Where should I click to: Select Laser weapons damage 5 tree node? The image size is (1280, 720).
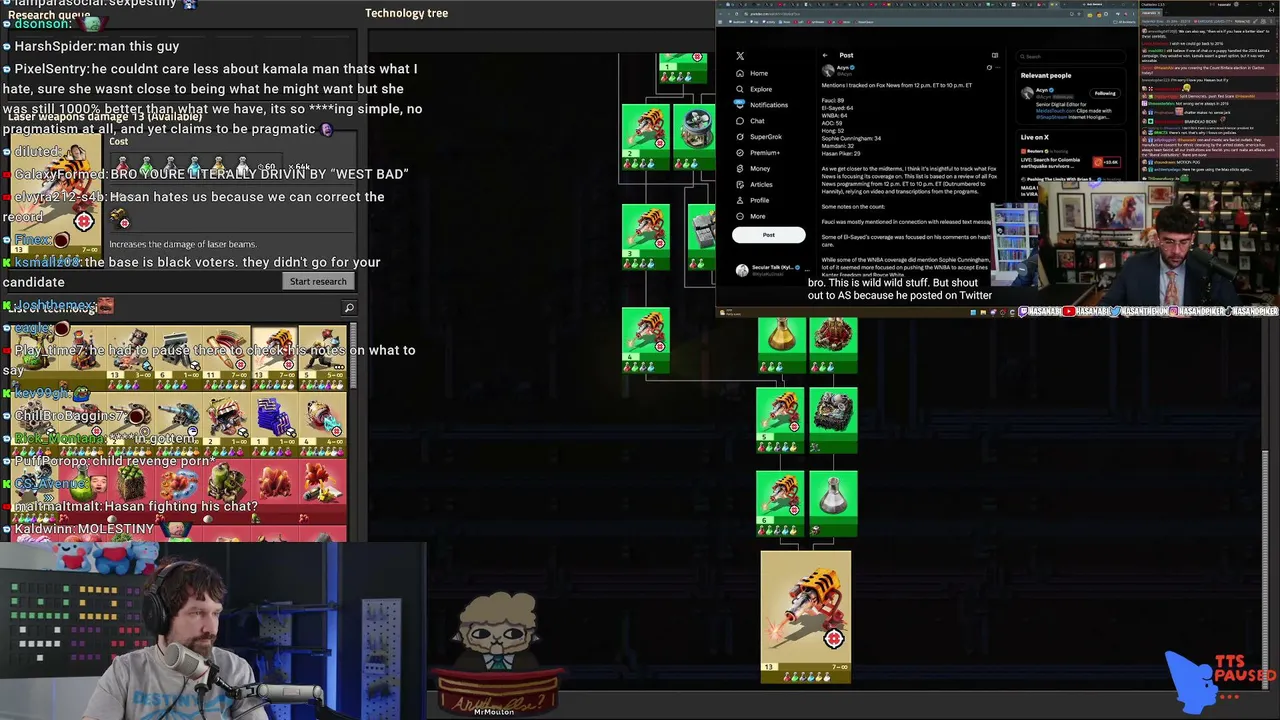[x=780, y=420]
